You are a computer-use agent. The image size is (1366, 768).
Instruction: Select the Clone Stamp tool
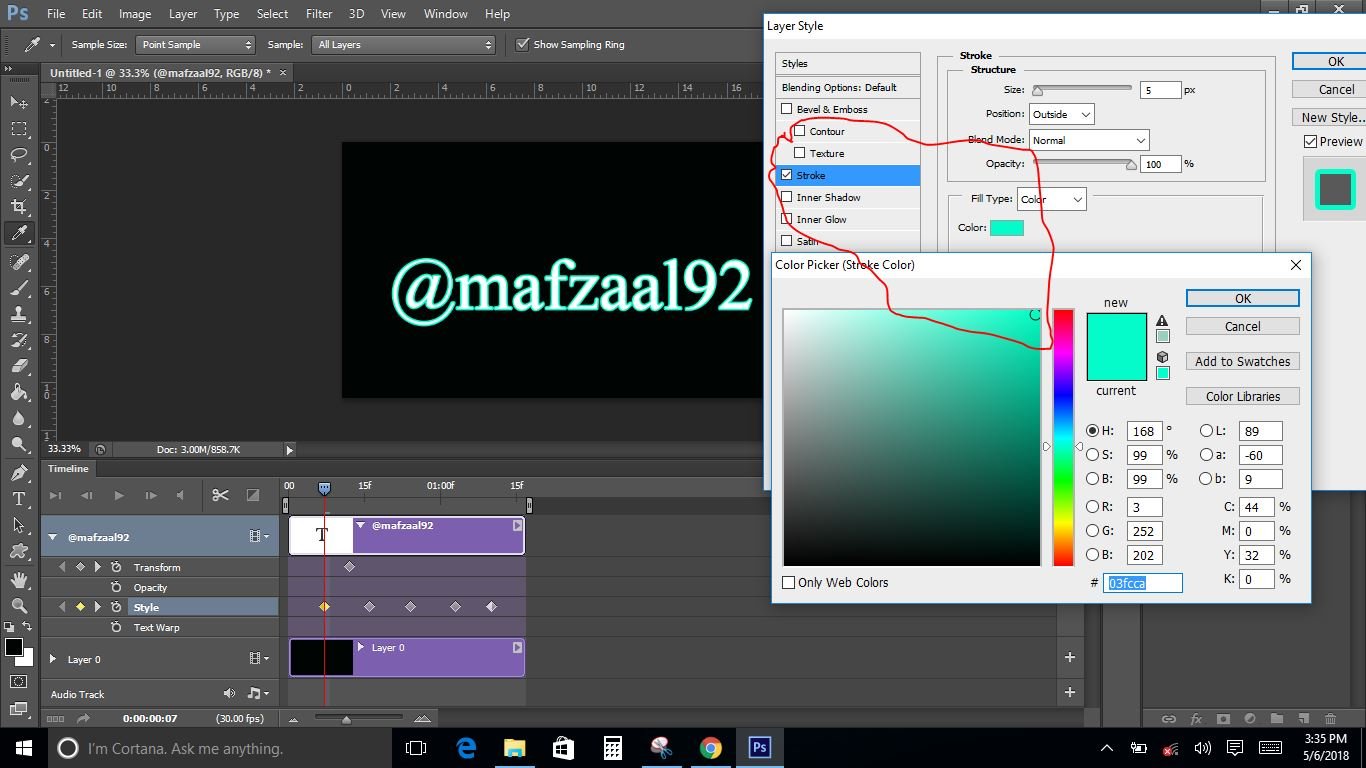(19, 313)
